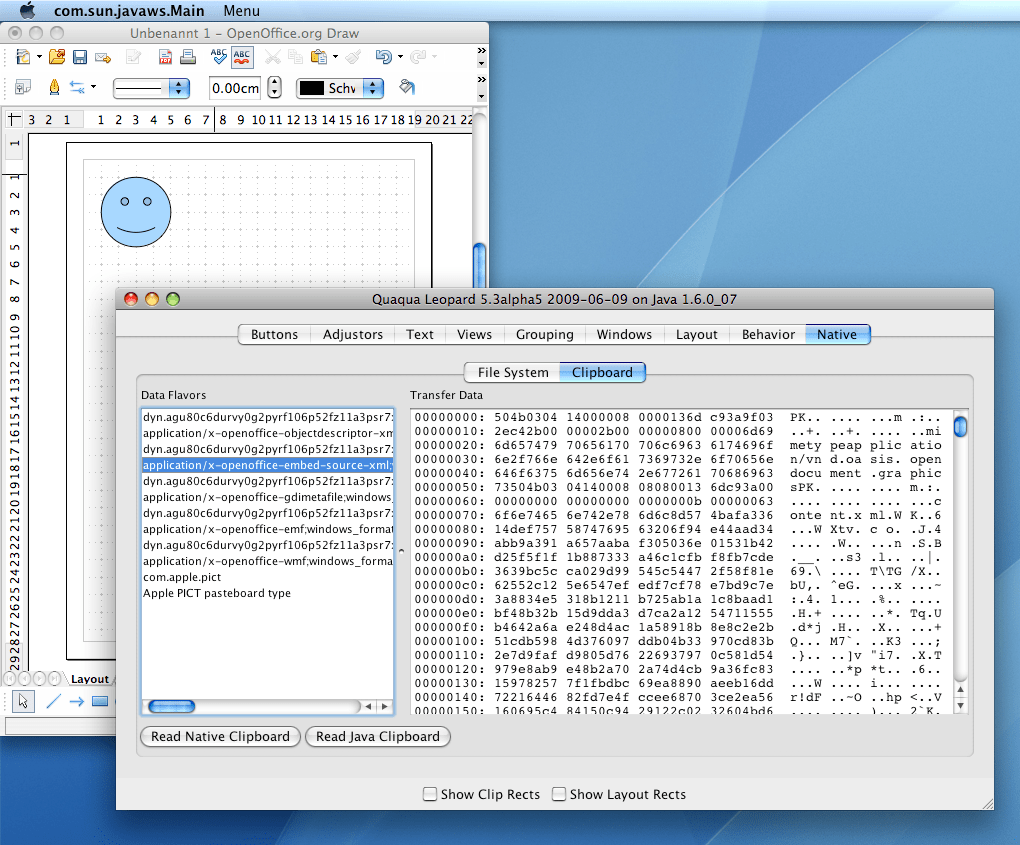The width and height of the screenshot is (1020, 845).
Task: Select the Rectangle tool
Action: [x=99, y=700]
